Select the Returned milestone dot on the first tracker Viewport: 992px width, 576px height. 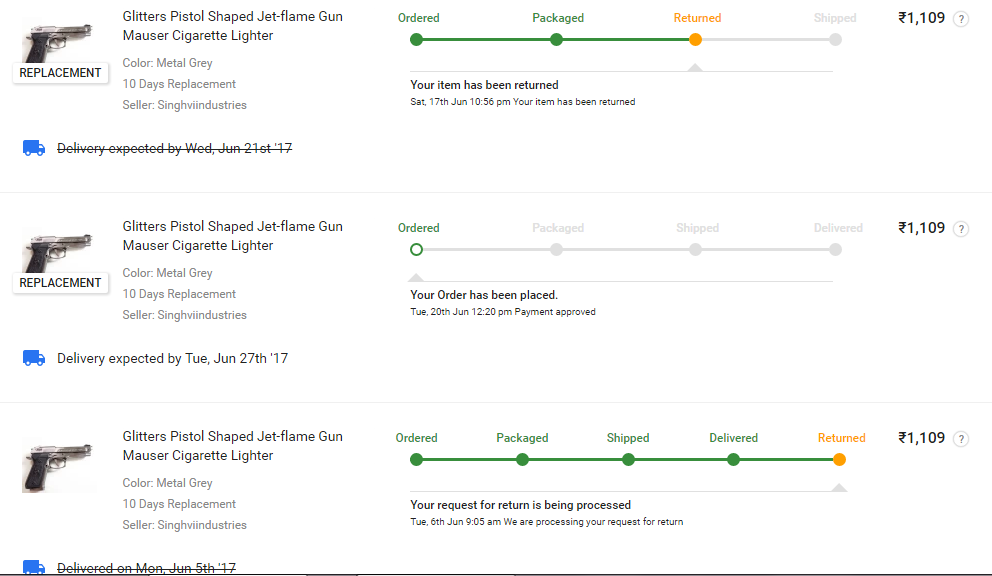695,40
